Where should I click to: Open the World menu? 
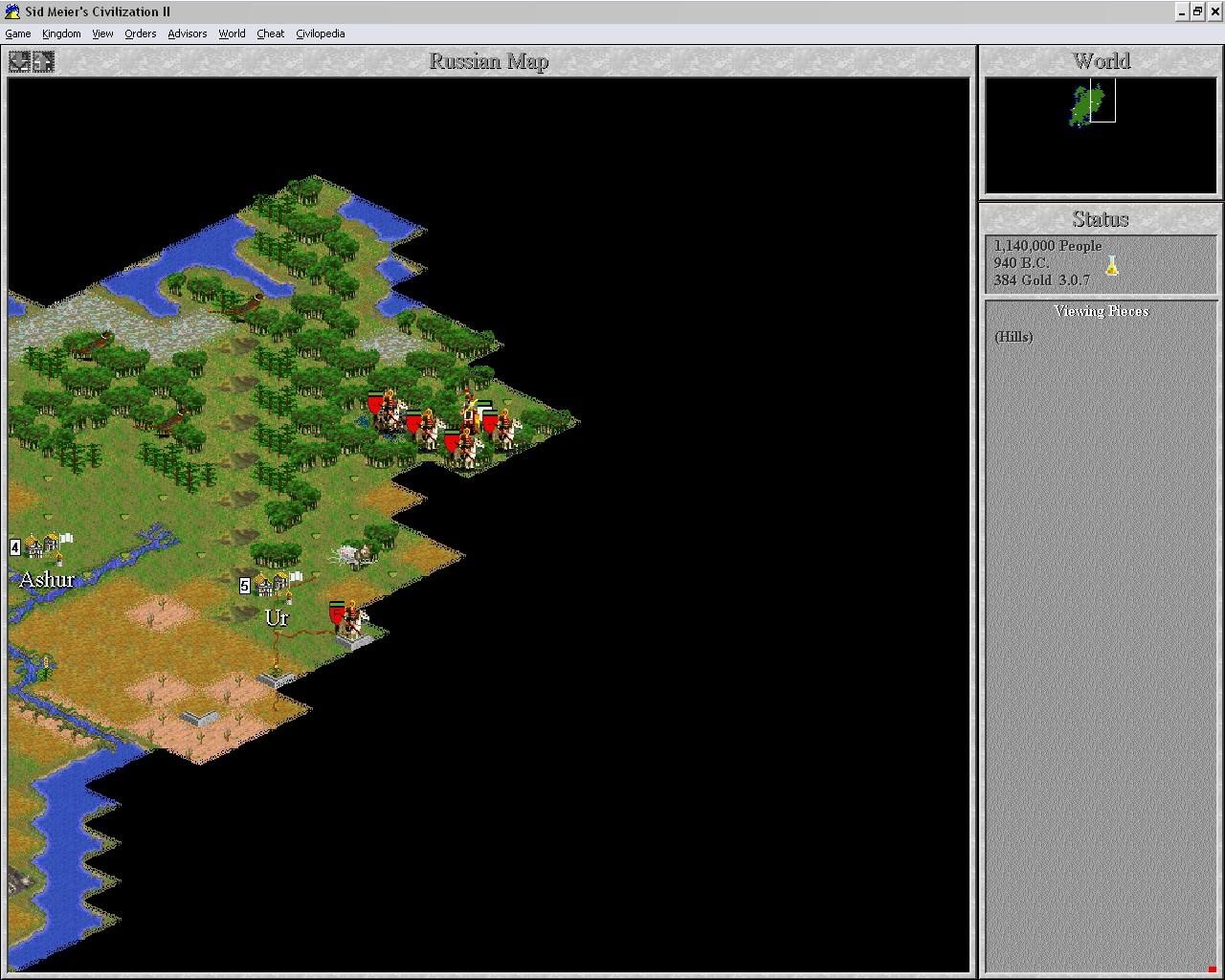pos(232,33)
